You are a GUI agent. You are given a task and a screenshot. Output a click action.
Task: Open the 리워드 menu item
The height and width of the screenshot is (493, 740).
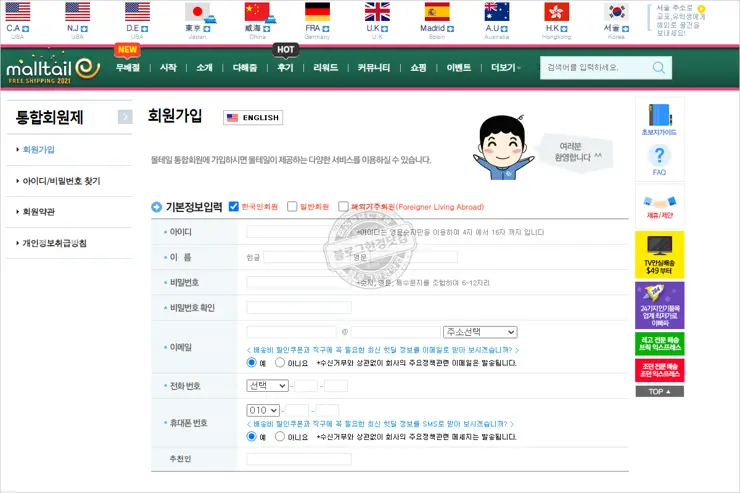click(326, 67)
